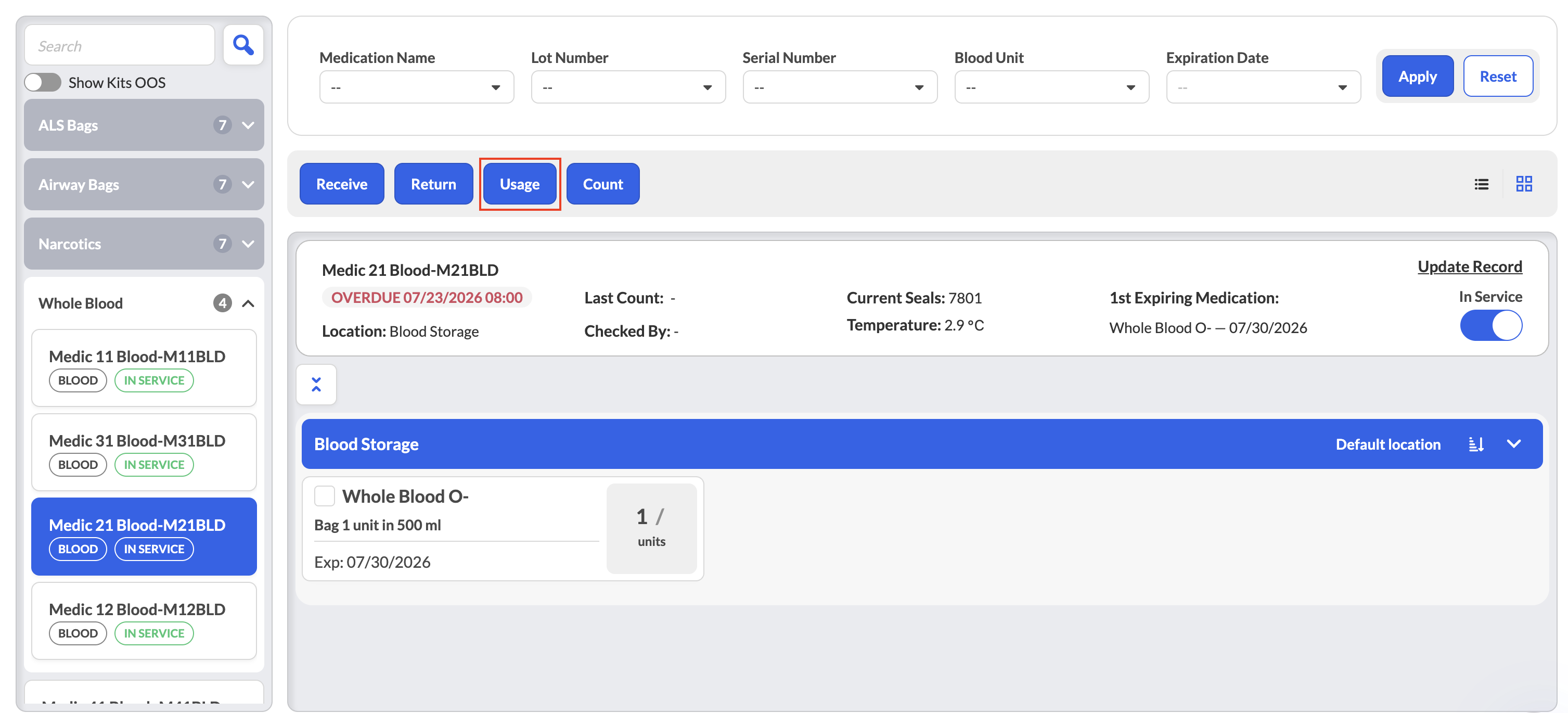
Task: Toggle the In Service switch off
Action: (1490, 325)
